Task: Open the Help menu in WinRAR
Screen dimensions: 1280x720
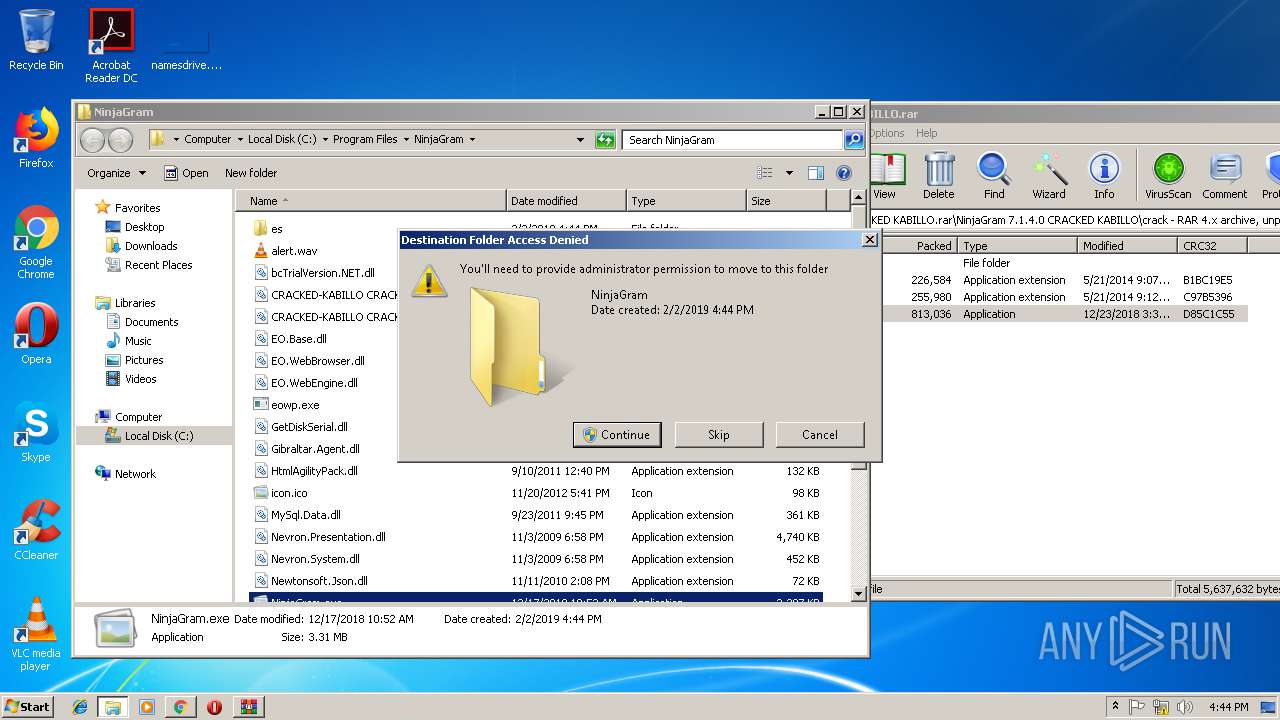Action: pos(927,133)
